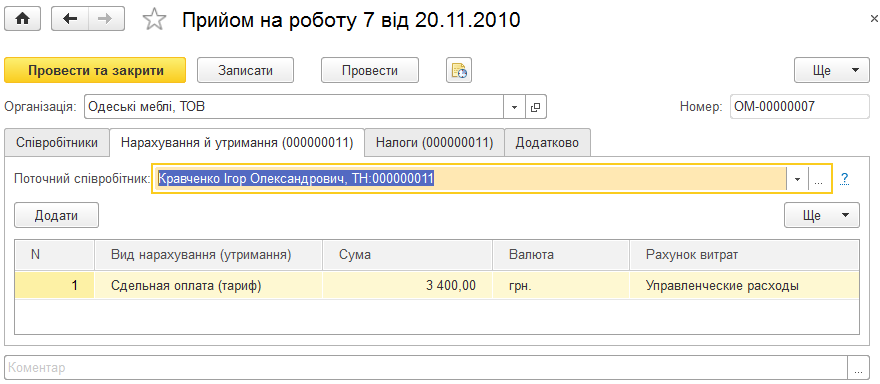Open comment editor via ellipsis button
This screenshot has height=384, width=880.
click(x=858, y=368)
